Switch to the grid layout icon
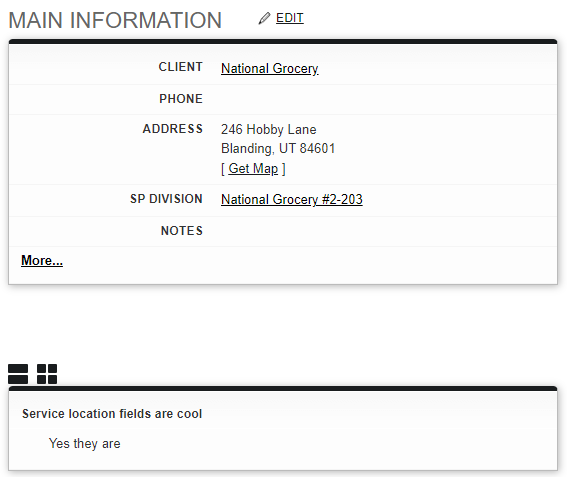 [47, 374]
